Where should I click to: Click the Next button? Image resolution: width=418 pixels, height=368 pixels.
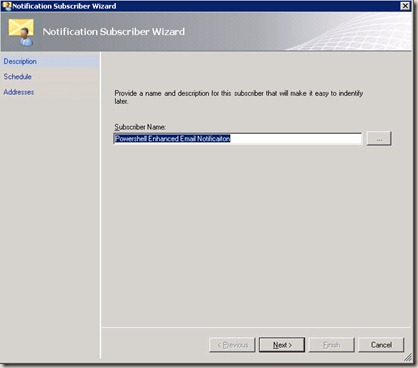pyautogui.click(x=282, y=345)
